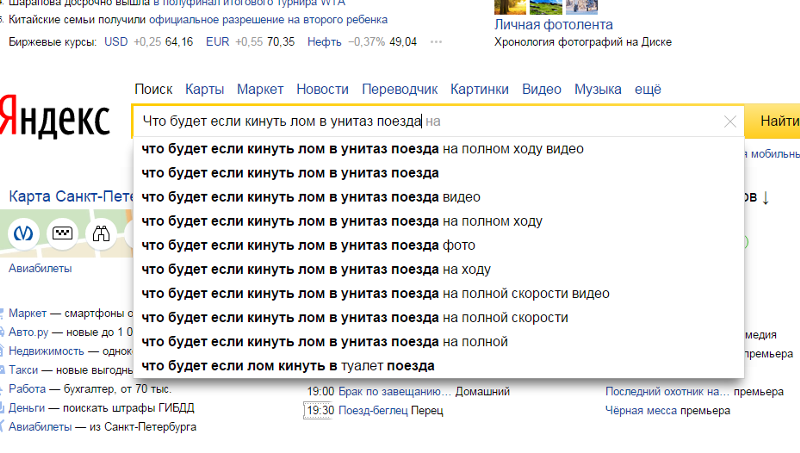Select suggestion ending 'фото'
The image size is (800, 453).
(x=439, y=245)
